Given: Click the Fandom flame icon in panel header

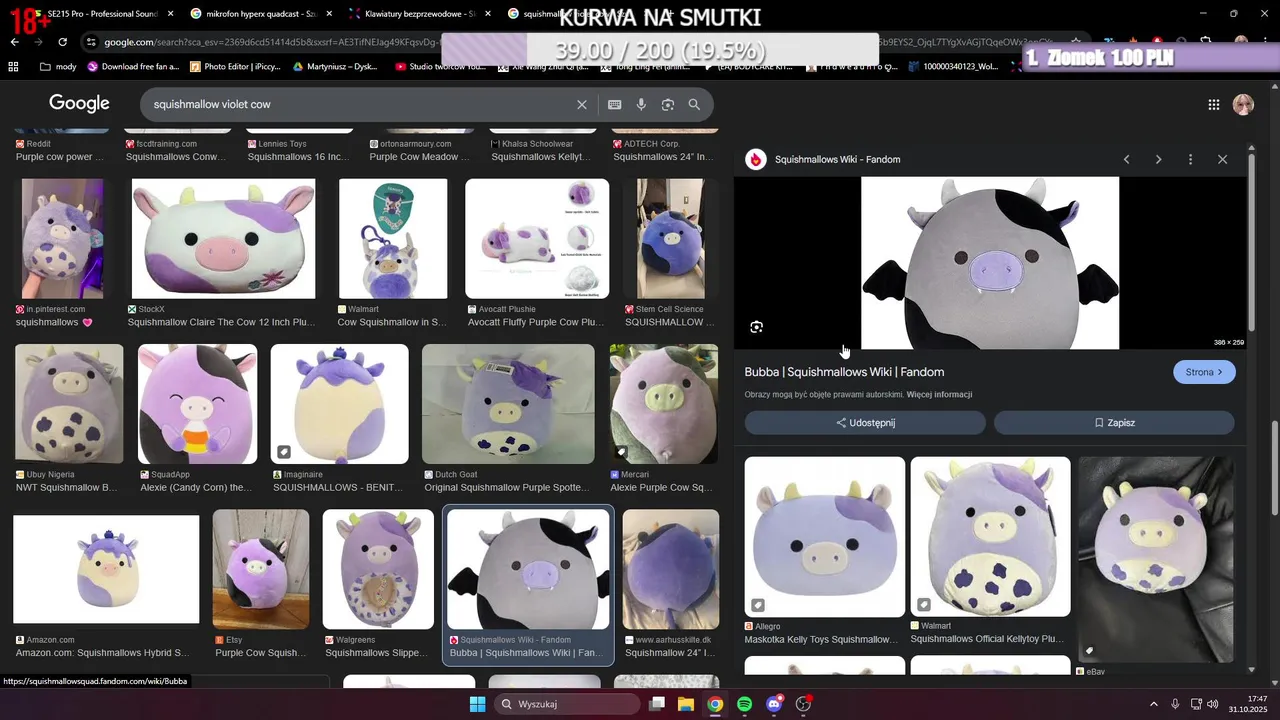Looking at the screenshot, I should pos(756,159).
